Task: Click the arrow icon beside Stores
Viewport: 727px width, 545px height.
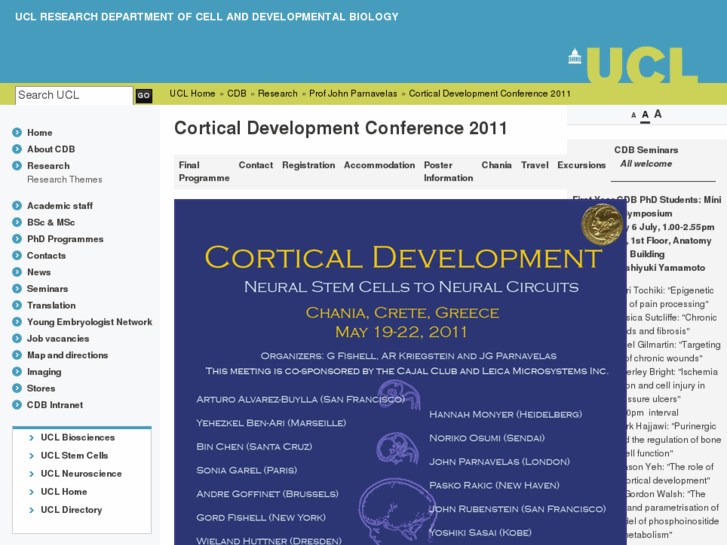Action: [17, 388]
